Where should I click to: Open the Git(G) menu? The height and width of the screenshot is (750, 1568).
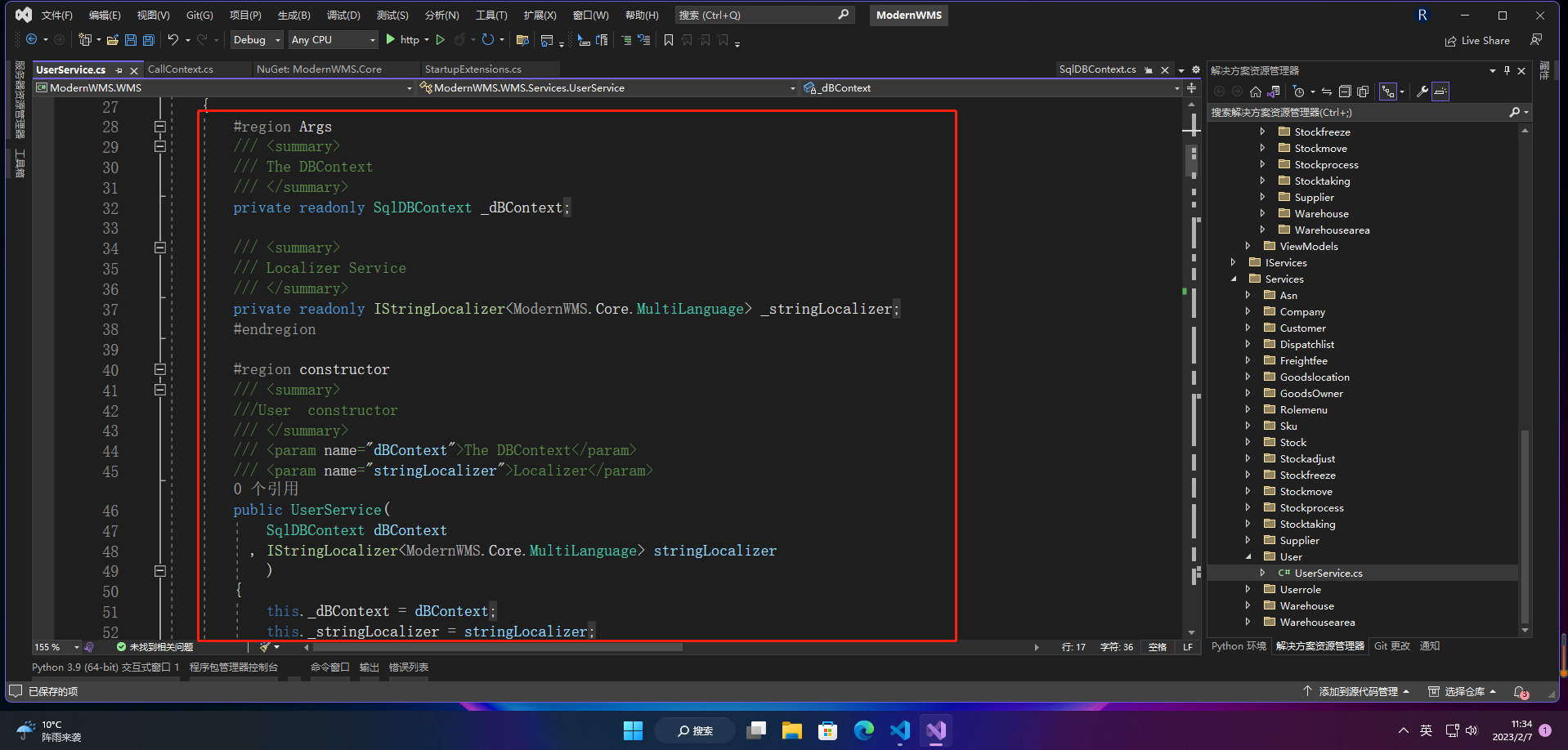(x=199, y=15)
